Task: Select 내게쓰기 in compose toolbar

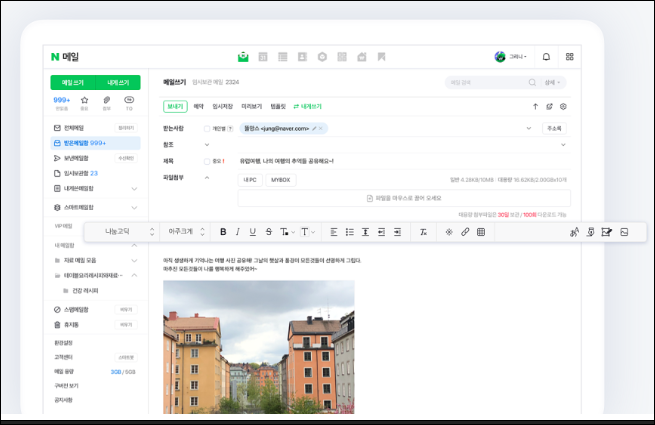Action: pos(308,107)
